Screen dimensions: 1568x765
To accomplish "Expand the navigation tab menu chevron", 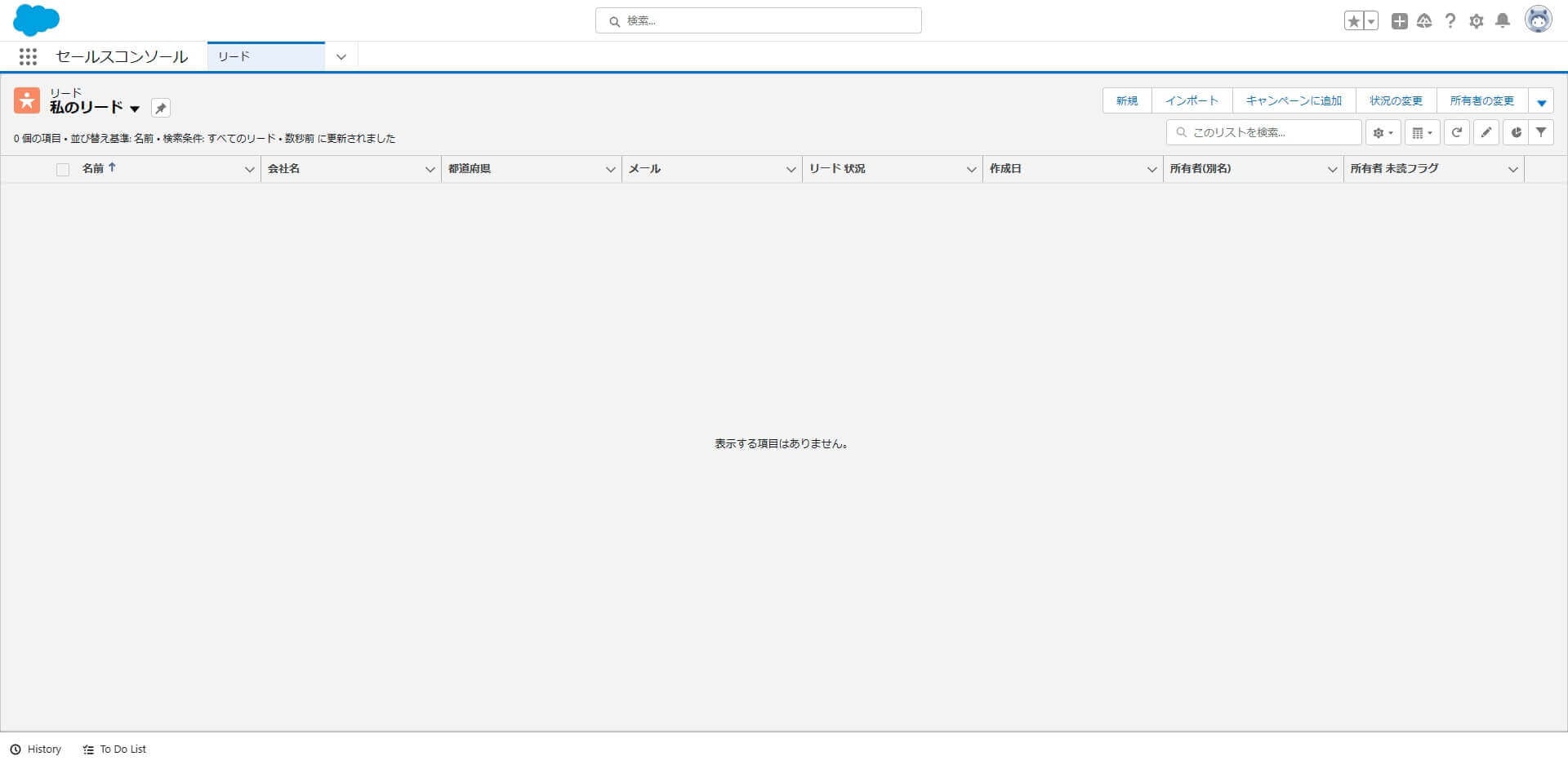I will 341,56.
